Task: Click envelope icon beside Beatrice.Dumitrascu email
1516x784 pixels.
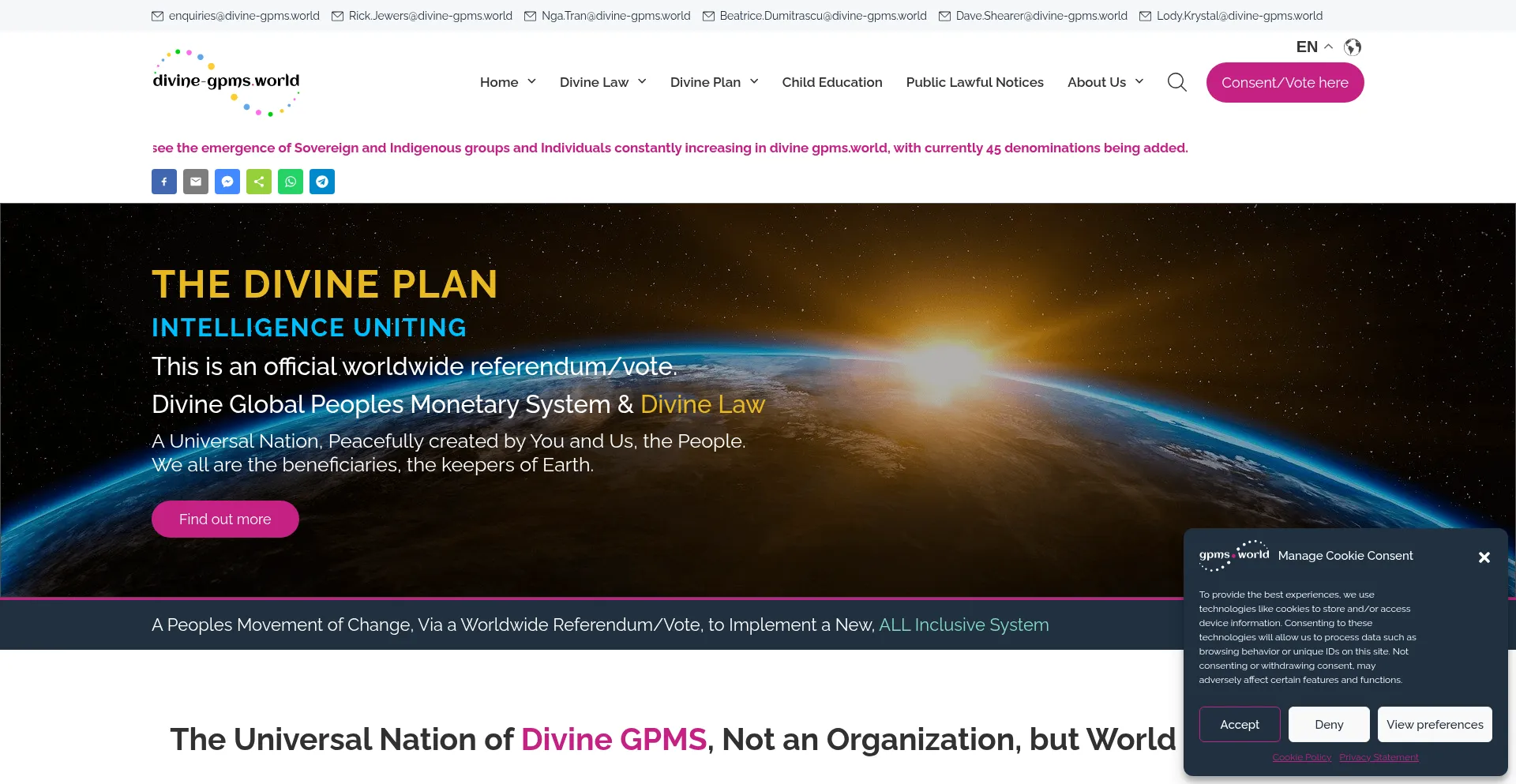Action: click(709, 16)
